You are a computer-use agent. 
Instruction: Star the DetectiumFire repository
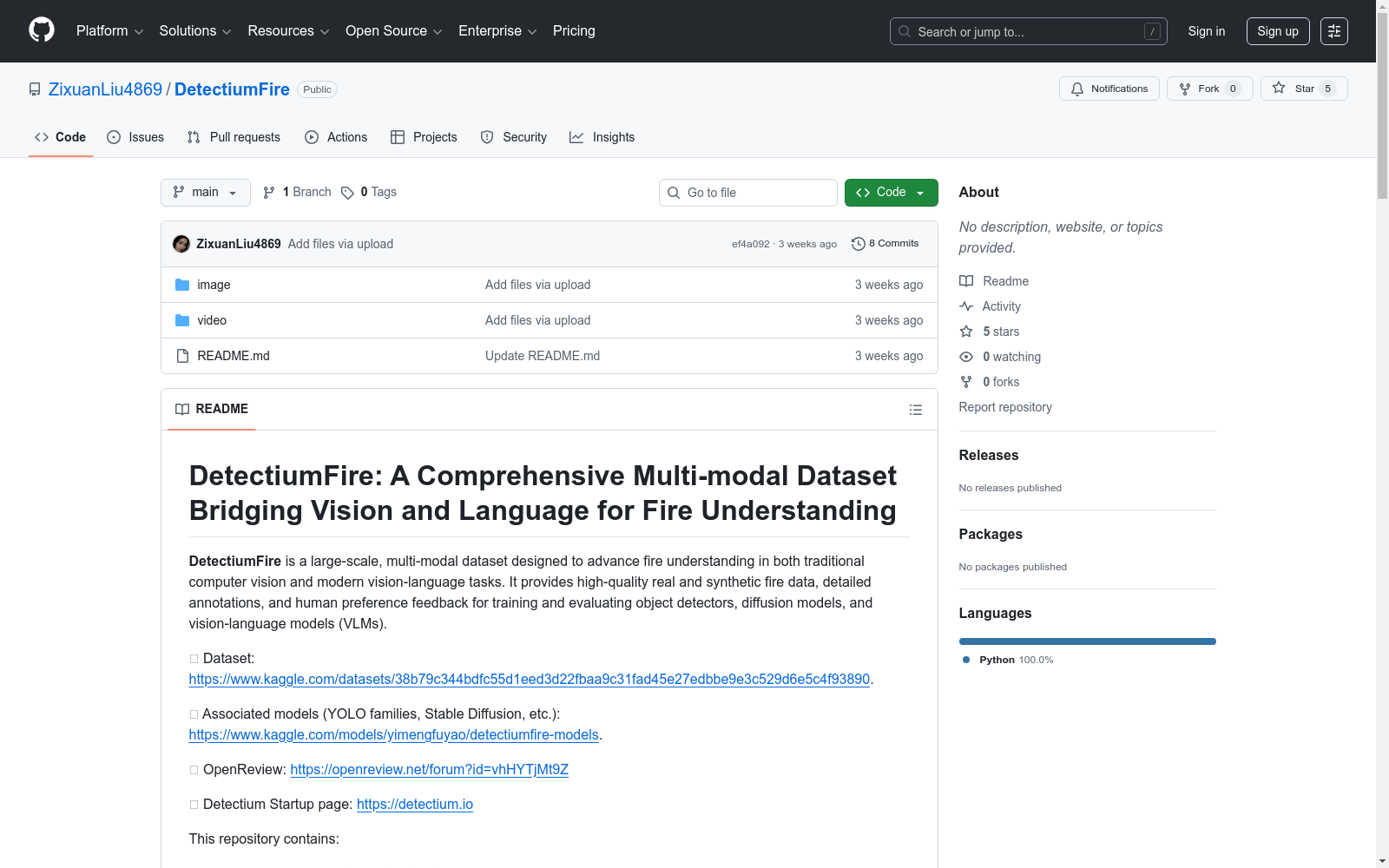tap(1303, 89)
